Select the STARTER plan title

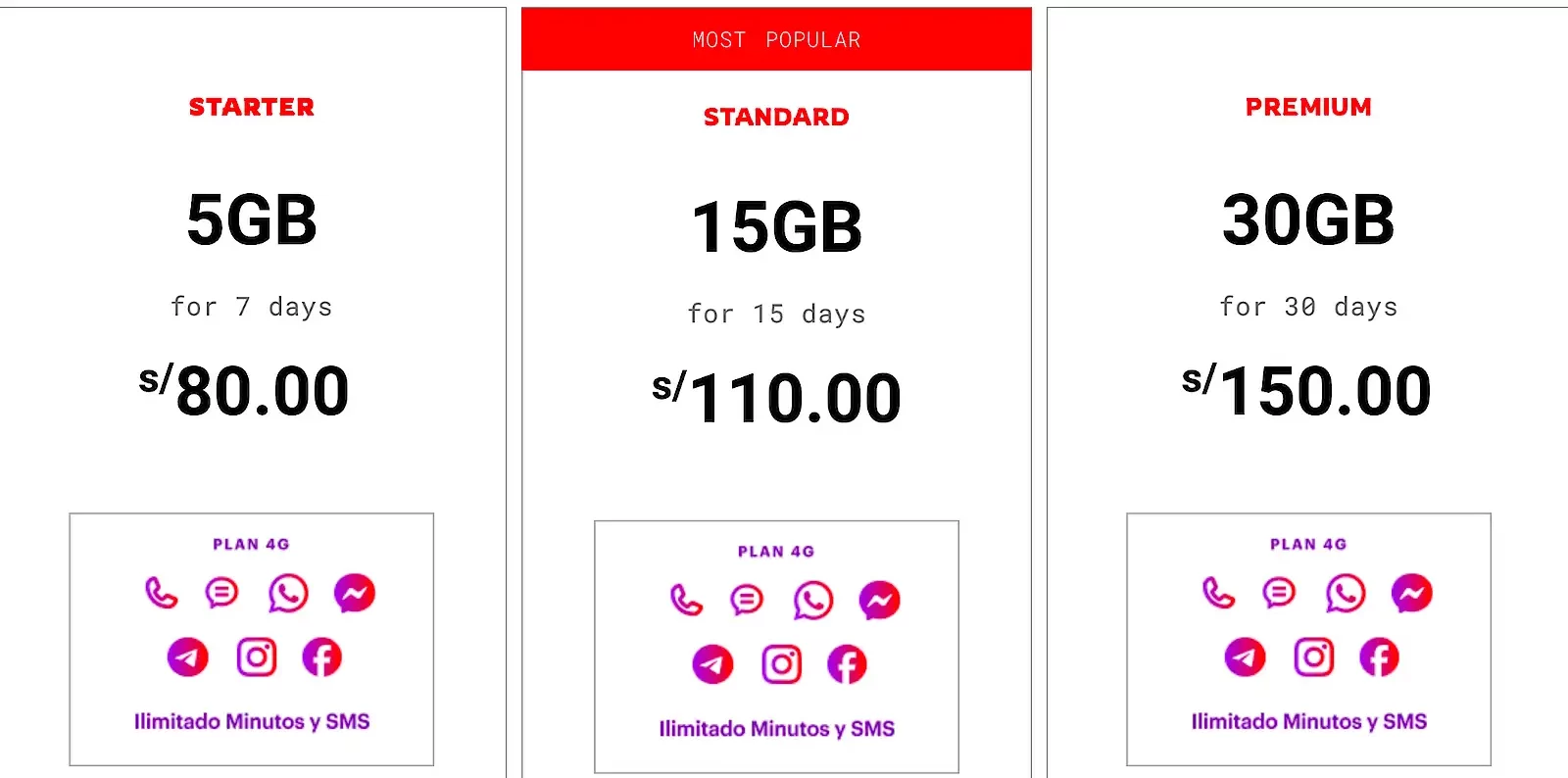(252, 107)
